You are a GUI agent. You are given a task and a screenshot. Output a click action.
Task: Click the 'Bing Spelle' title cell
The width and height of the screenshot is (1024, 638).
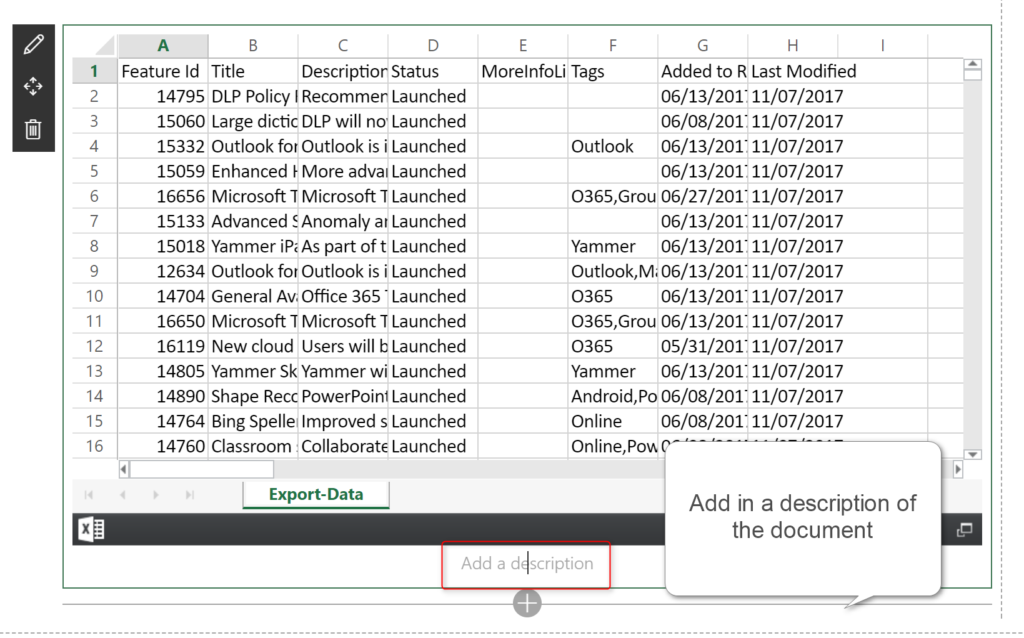click(253, 421)
